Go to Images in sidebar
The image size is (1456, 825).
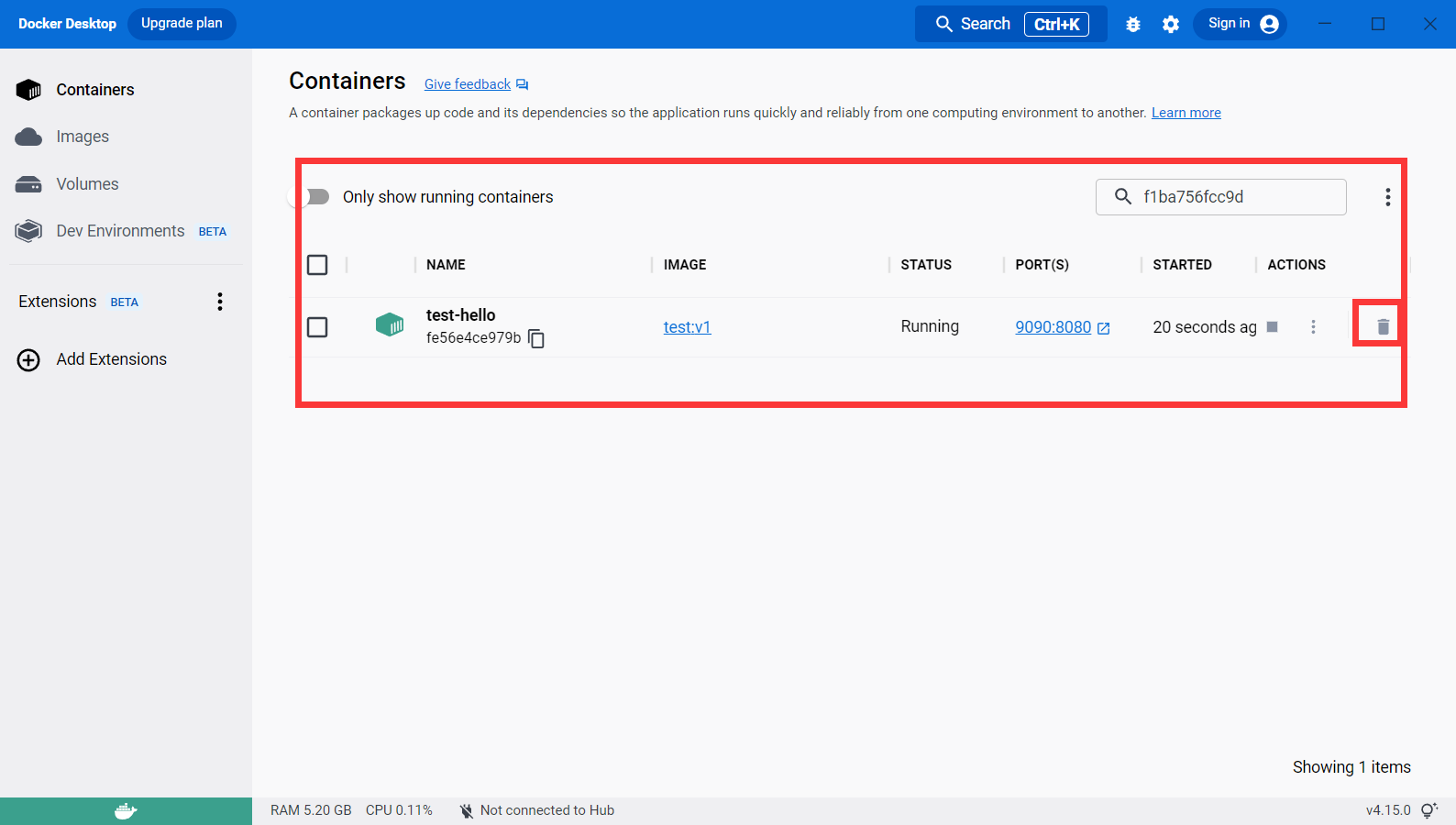83,137
